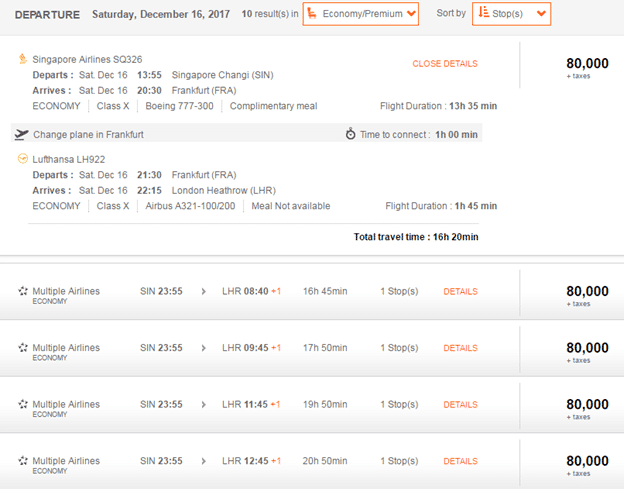This screenshot has width=624, height=489.
Task: Click airline icon for flight arriving 11:45
Action: pyautogui.click(x=23, y=404)
